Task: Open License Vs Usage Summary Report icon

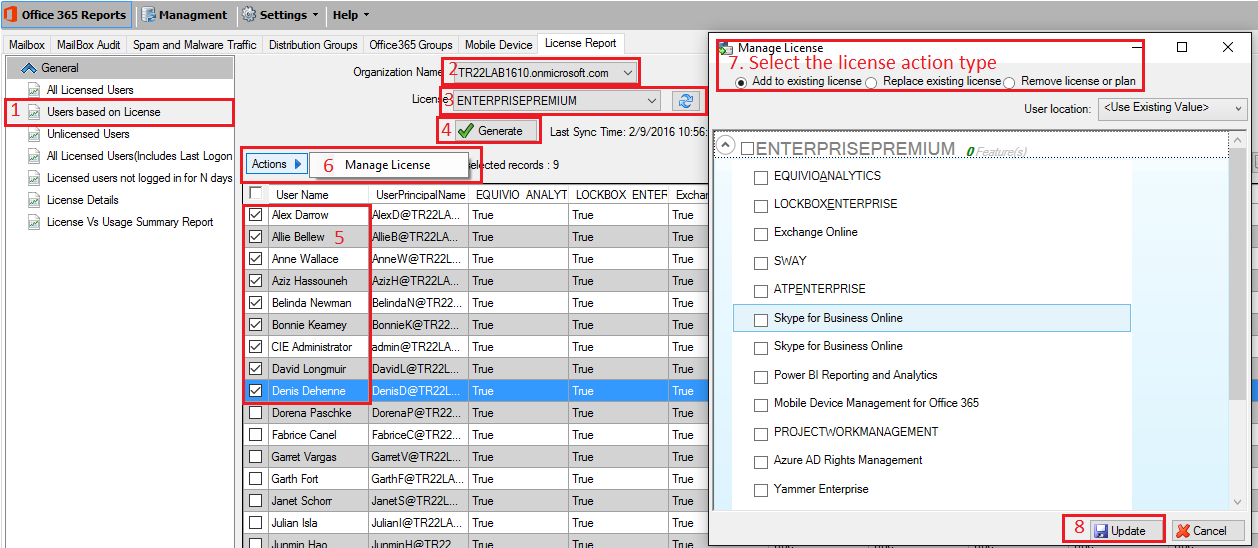Action: coord(34,222)
